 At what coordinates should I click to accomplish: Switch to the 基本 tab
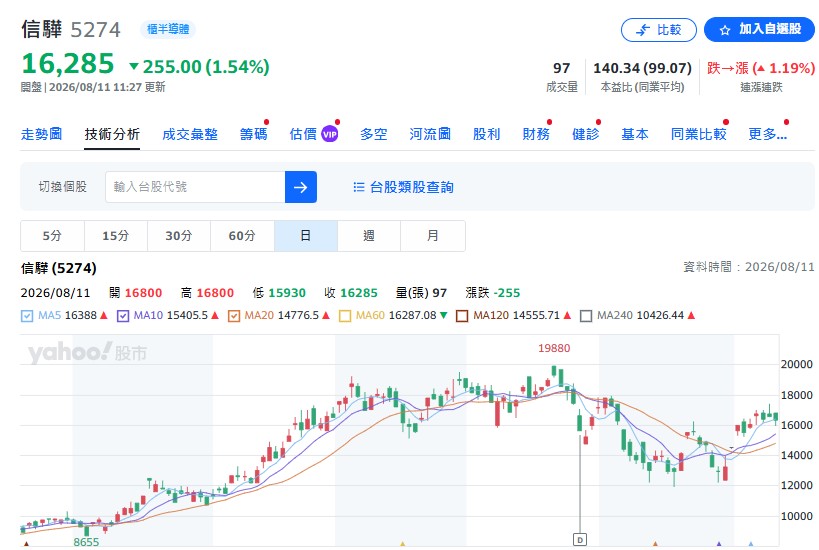pyautogui.click(x=635, y=134)
